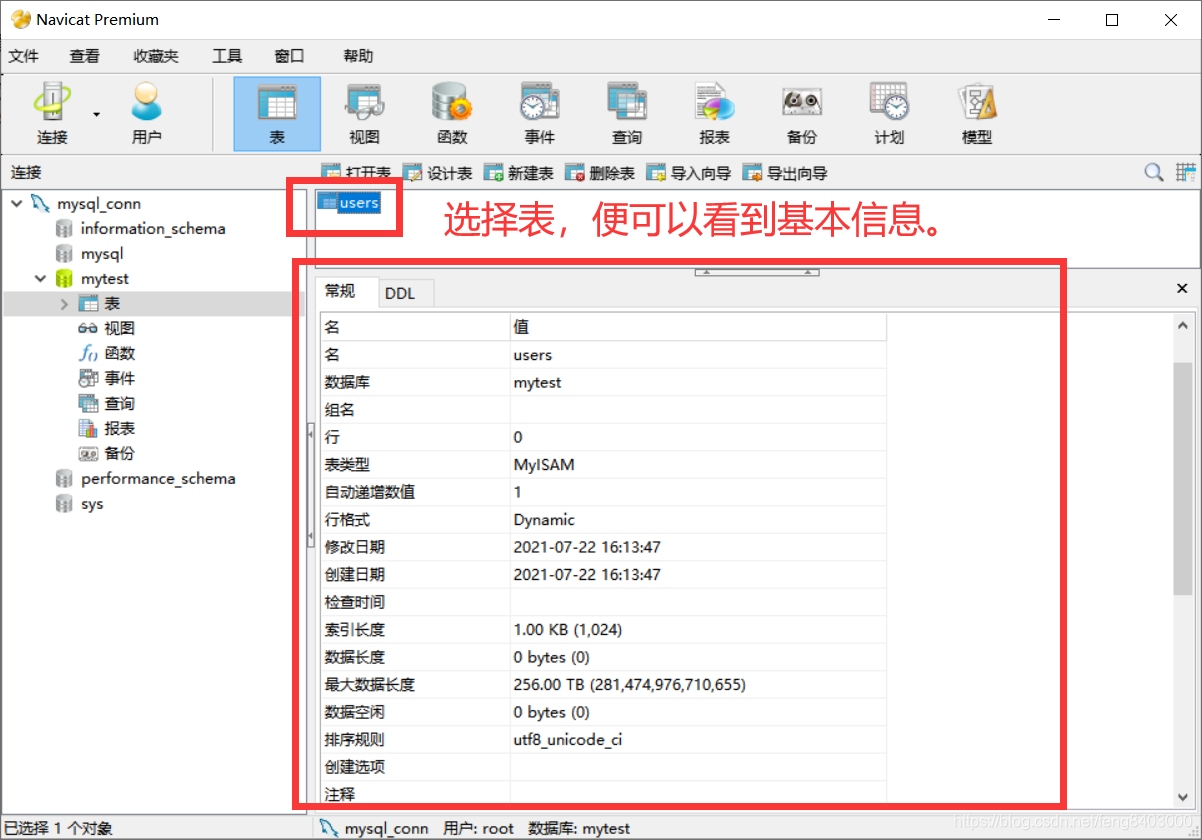Viewport: 1202px width, 840px height.
Task: Select the Functions node under mytest
Action: click(119, 354)
